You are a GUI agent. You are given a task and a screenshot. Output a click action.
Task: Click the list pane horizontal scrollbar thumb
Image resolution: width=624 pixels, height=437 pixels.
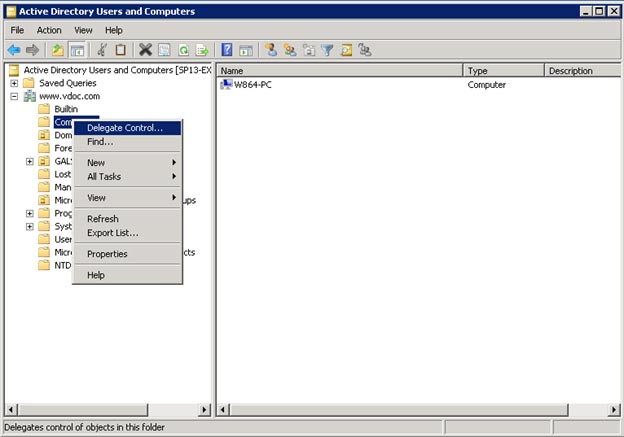[399, 409]
